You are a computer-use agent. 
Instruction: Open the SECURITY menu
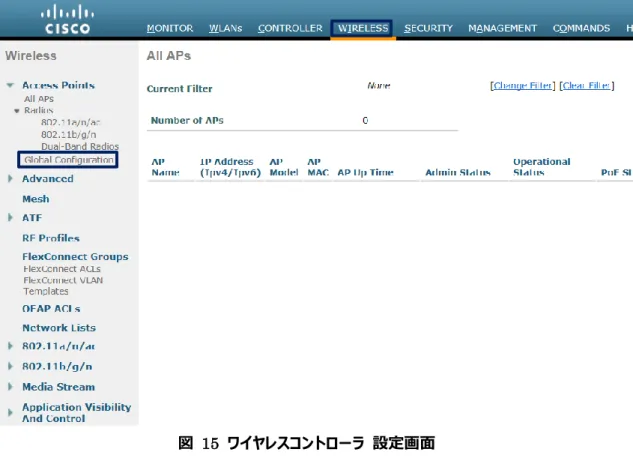tap(428, 28)
